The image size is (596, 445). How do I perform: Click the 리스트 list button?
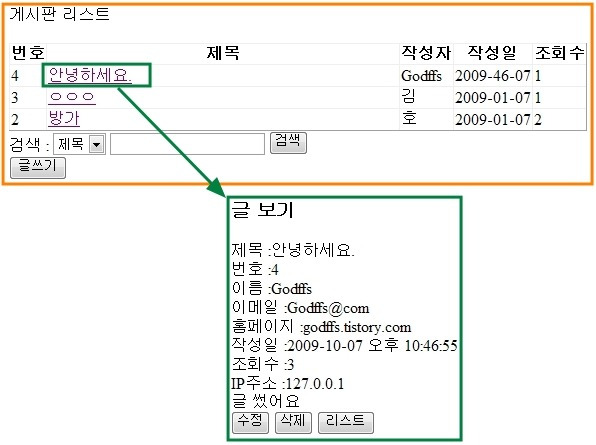tap(346, 422)
